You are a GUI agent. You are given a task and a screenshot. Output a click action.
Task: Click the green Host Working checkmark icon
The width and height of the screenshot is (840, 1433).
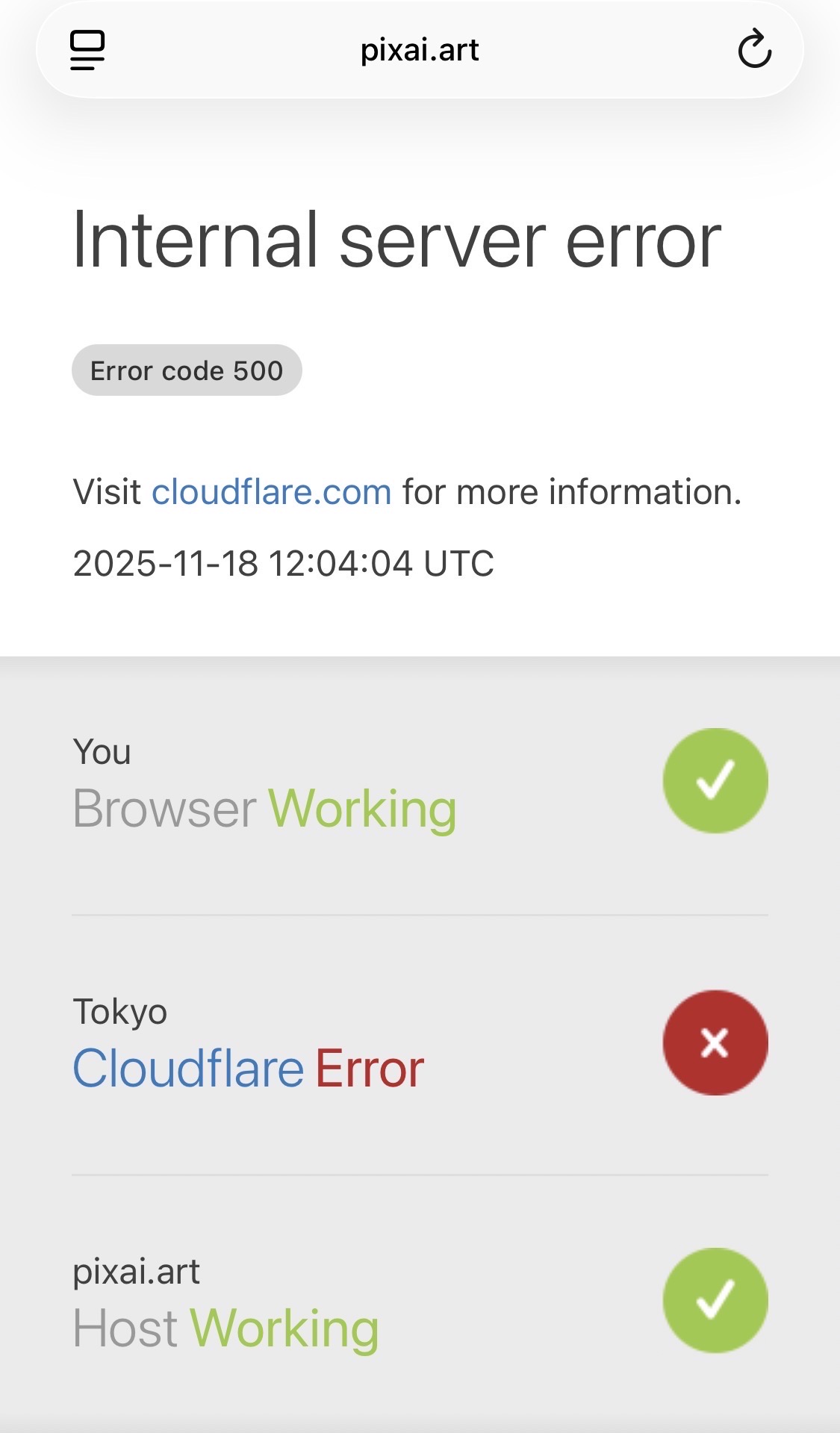point(715,1300)
